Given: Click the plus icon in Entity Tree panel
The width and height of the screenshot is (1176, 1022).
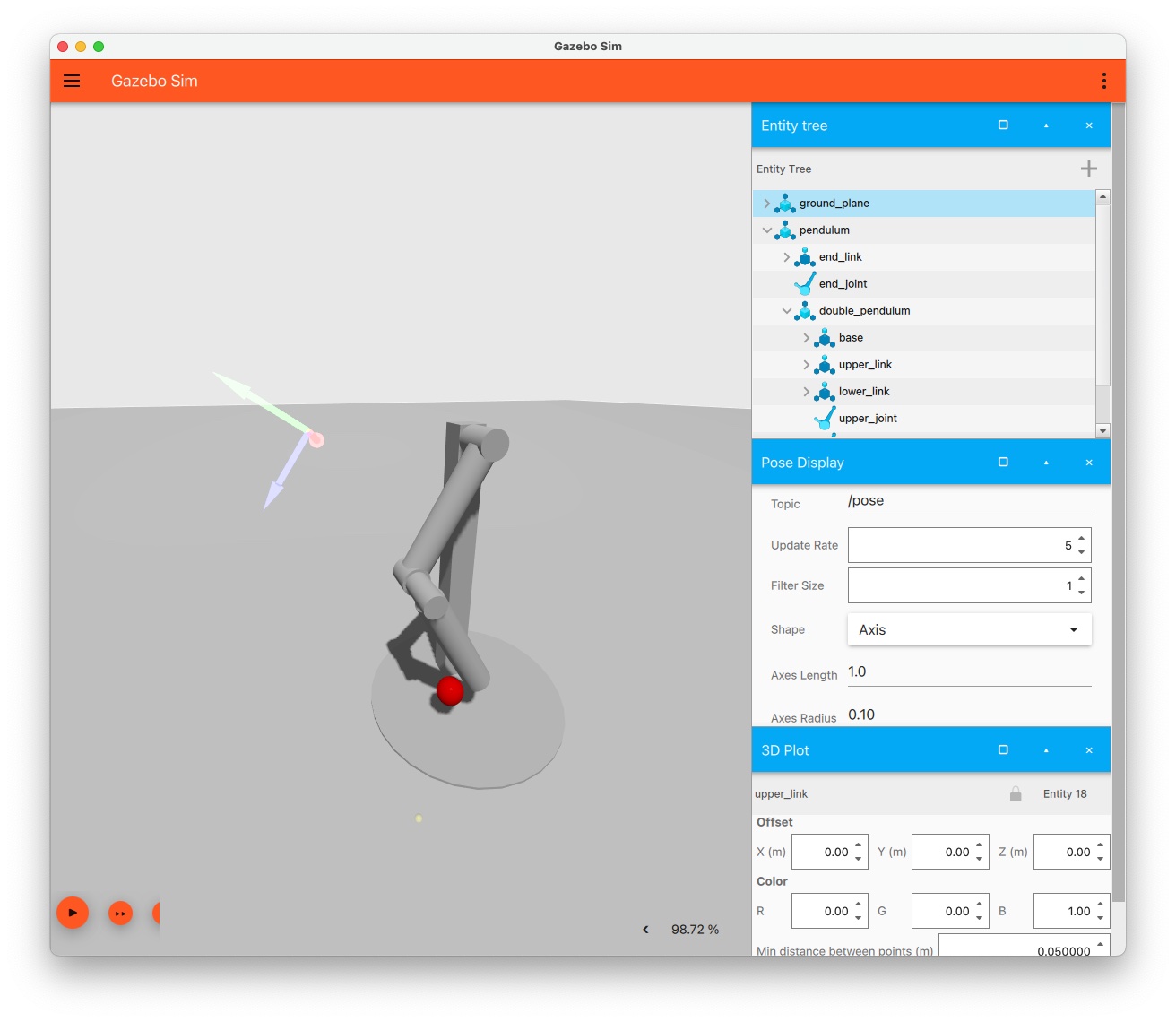Looking at the screenshot, I should [1088, 169].
